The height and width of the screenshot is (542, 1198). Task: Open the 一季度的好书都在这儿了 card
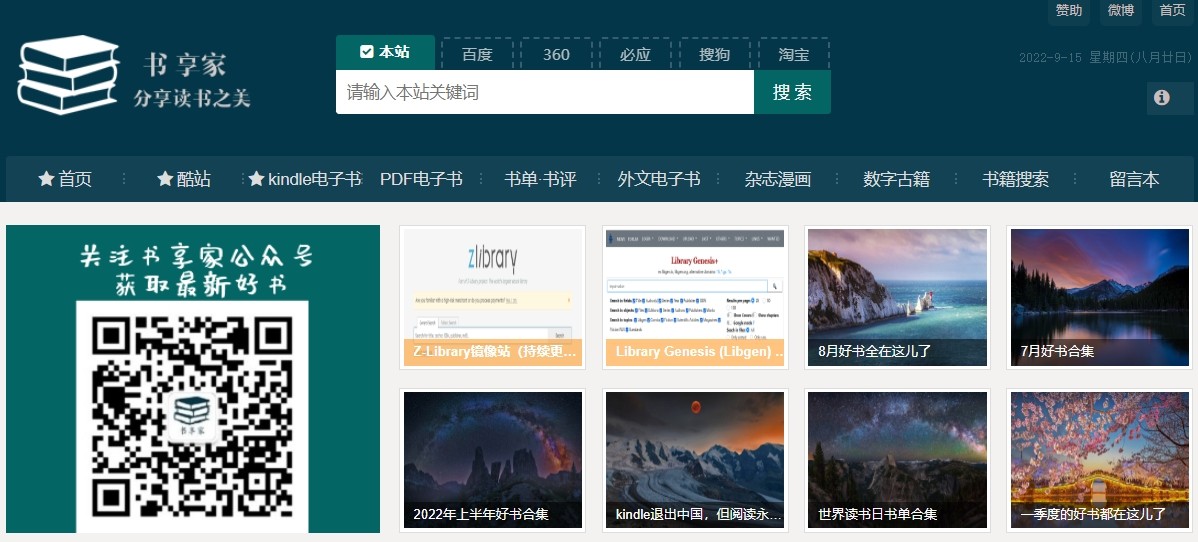[x=1100, y=460]
